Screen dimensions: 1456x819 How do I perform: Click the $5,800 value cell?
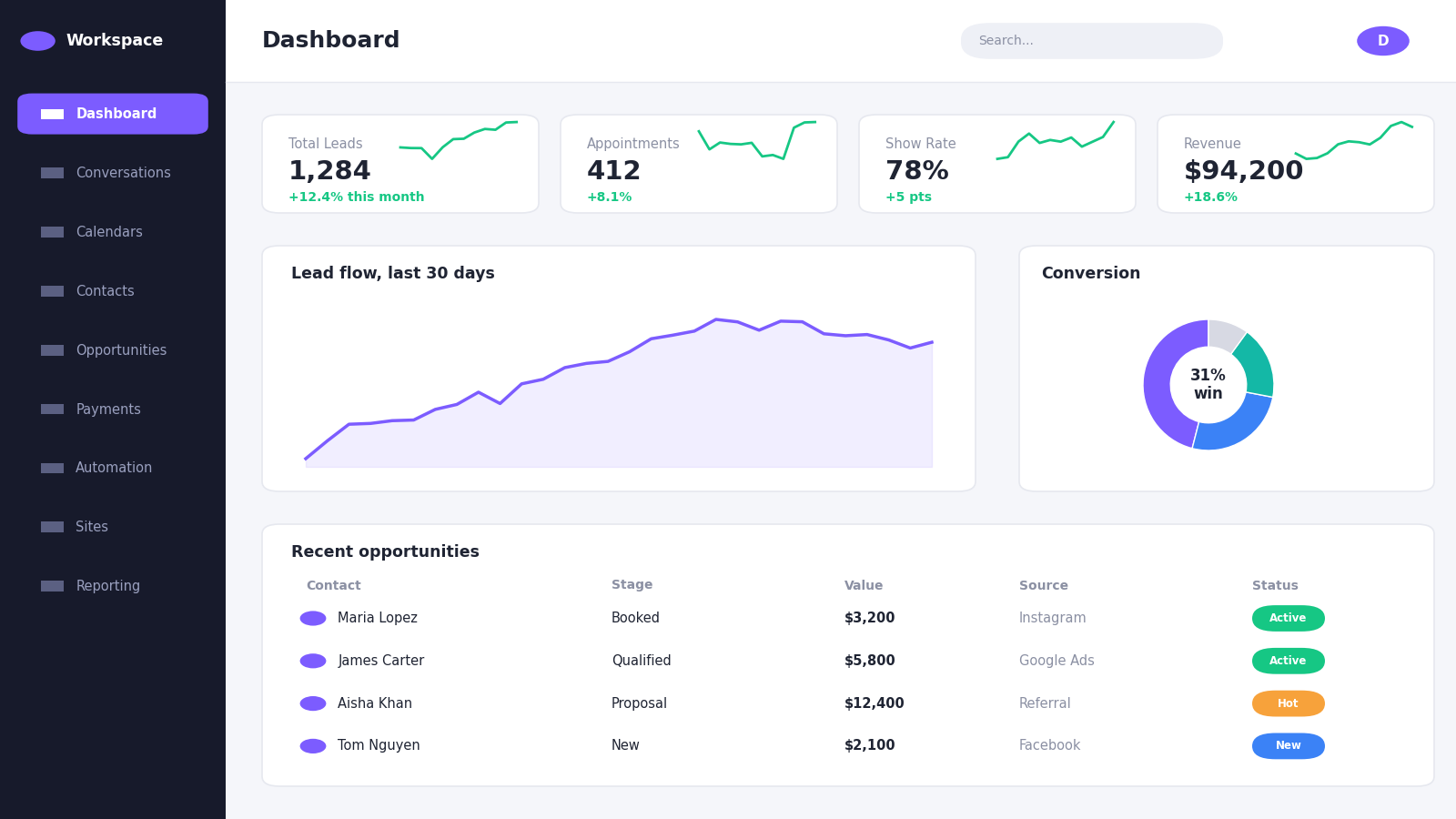coord(870,661)
